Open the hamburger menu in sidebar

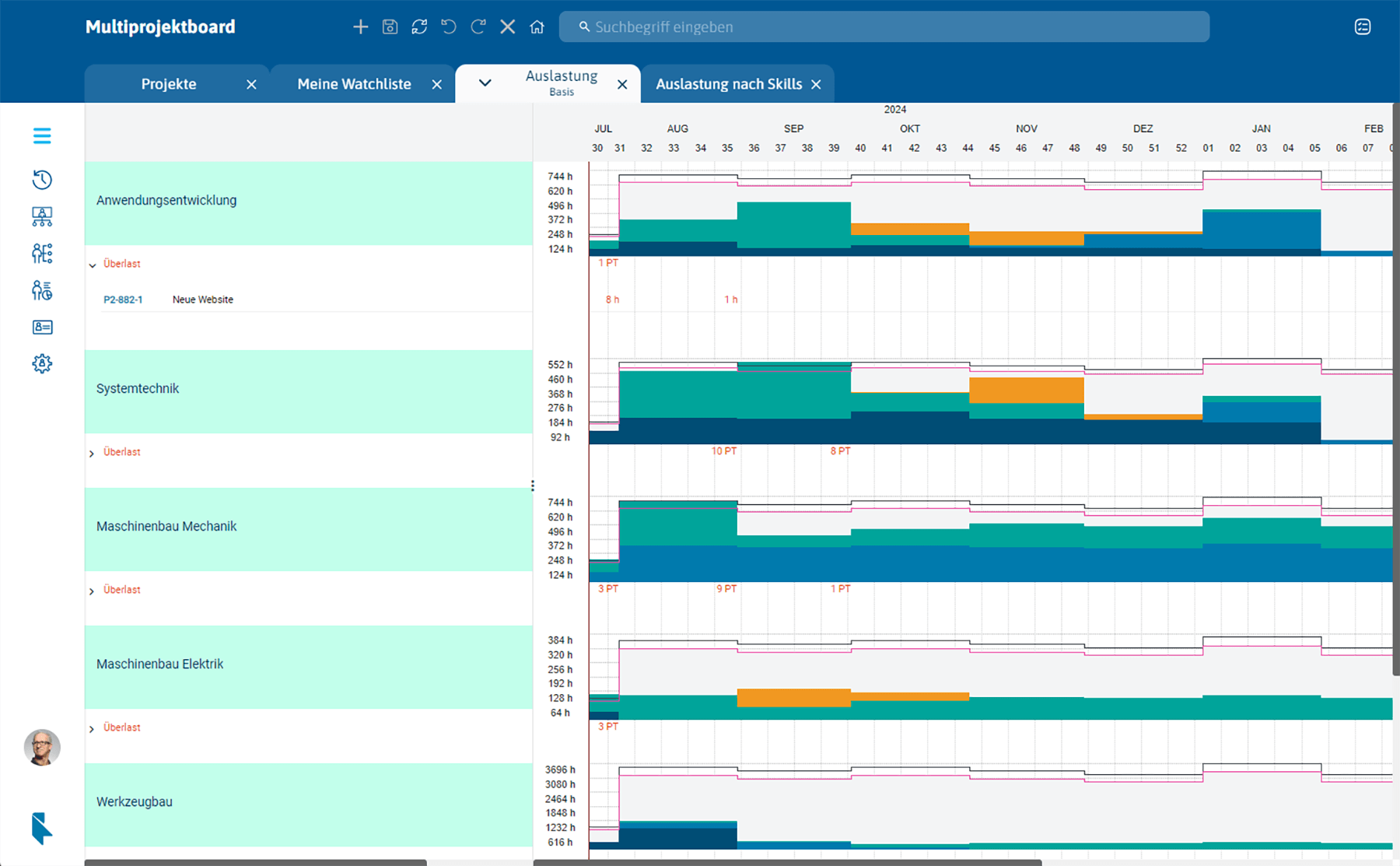(42, 136)
